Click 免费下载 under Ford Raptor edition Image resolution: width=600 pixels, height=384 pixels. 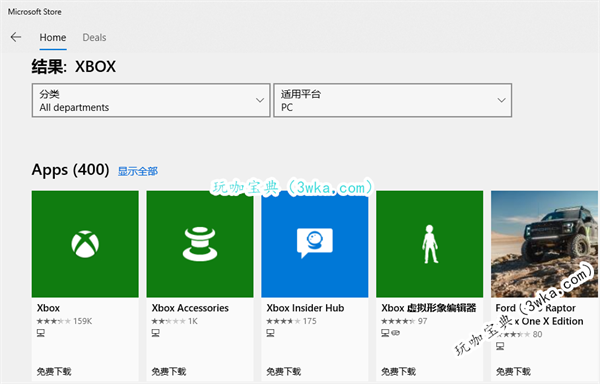pos(513,371)
